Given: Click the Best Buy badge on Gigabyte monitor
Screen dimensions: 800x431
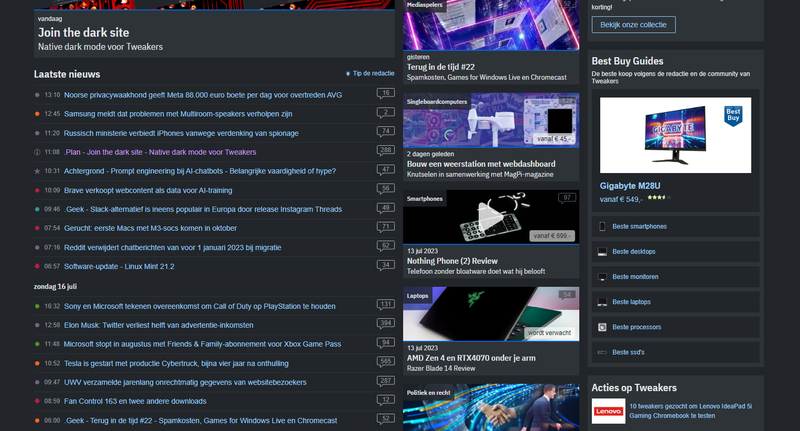Looking at the screenshot, I should [733, 116].
